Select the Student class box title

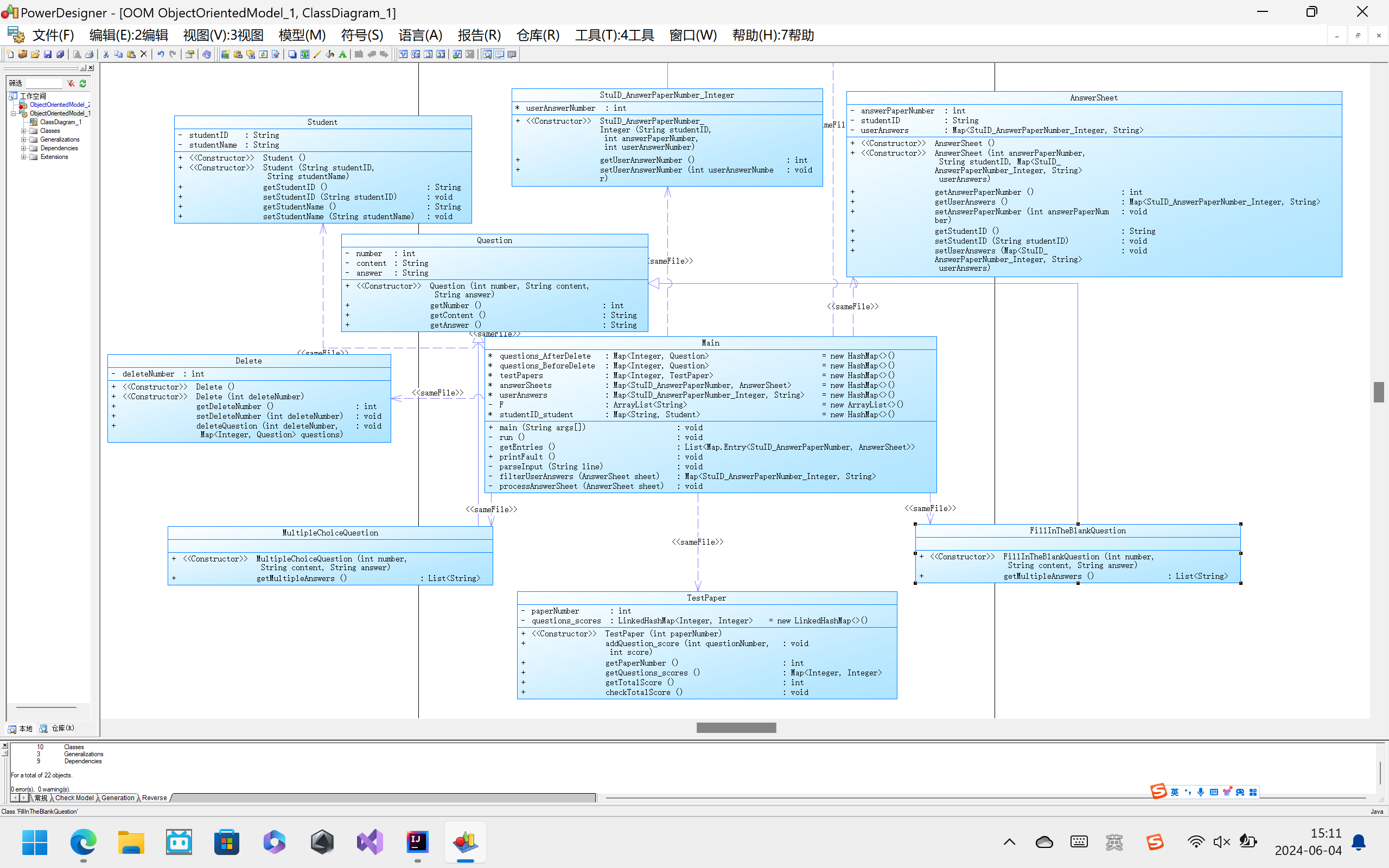(323, 122)
